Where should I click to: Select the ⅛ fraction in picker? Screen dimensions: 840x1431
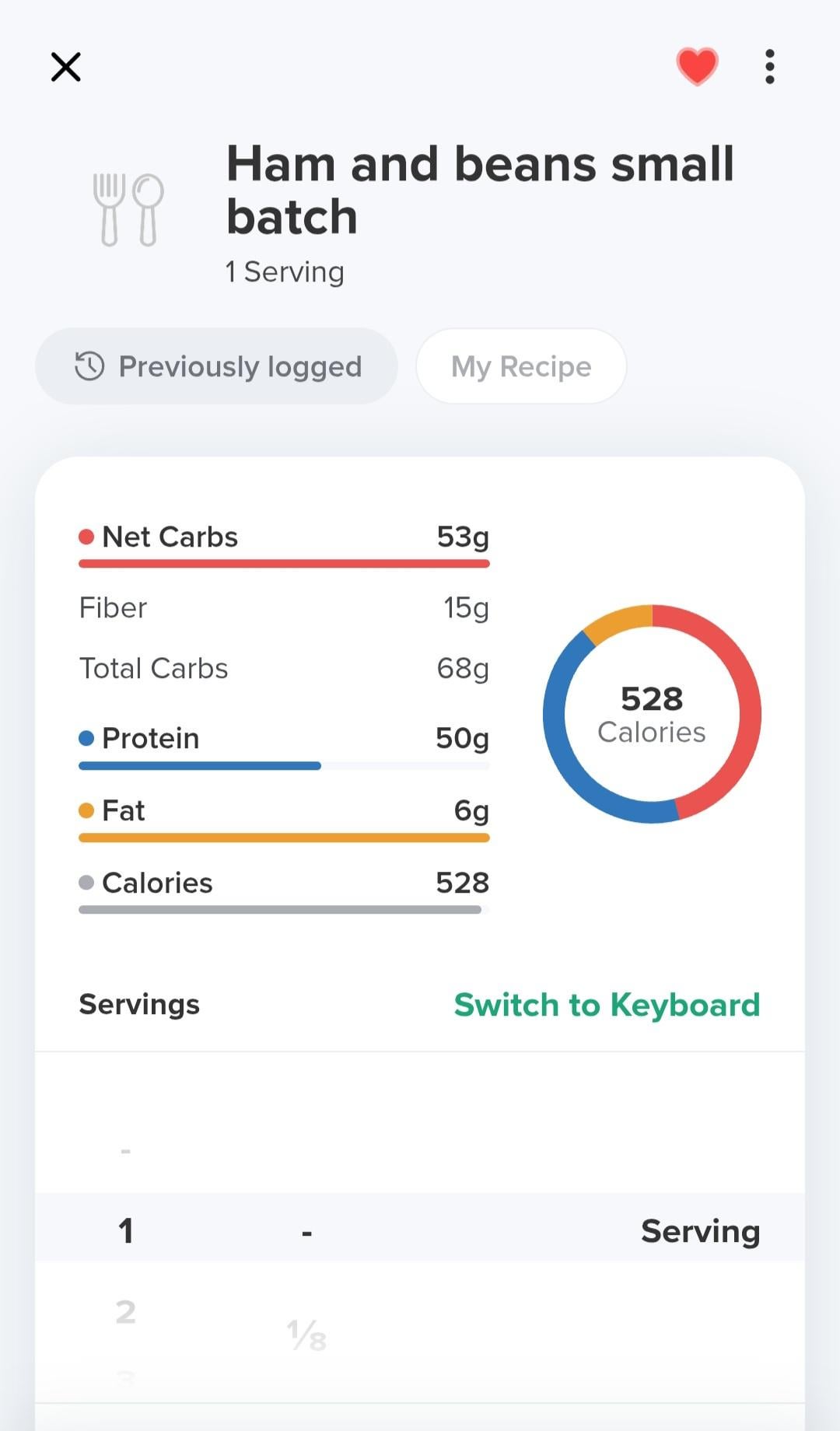pyautogui.click(x=307, y=1335)
